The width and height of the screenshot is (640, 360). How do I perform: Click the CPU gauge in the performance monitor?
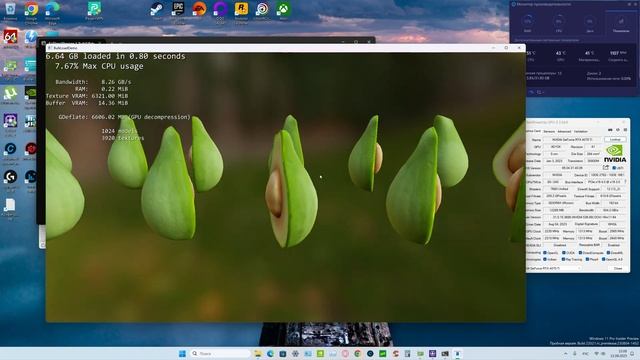(558, 21)
